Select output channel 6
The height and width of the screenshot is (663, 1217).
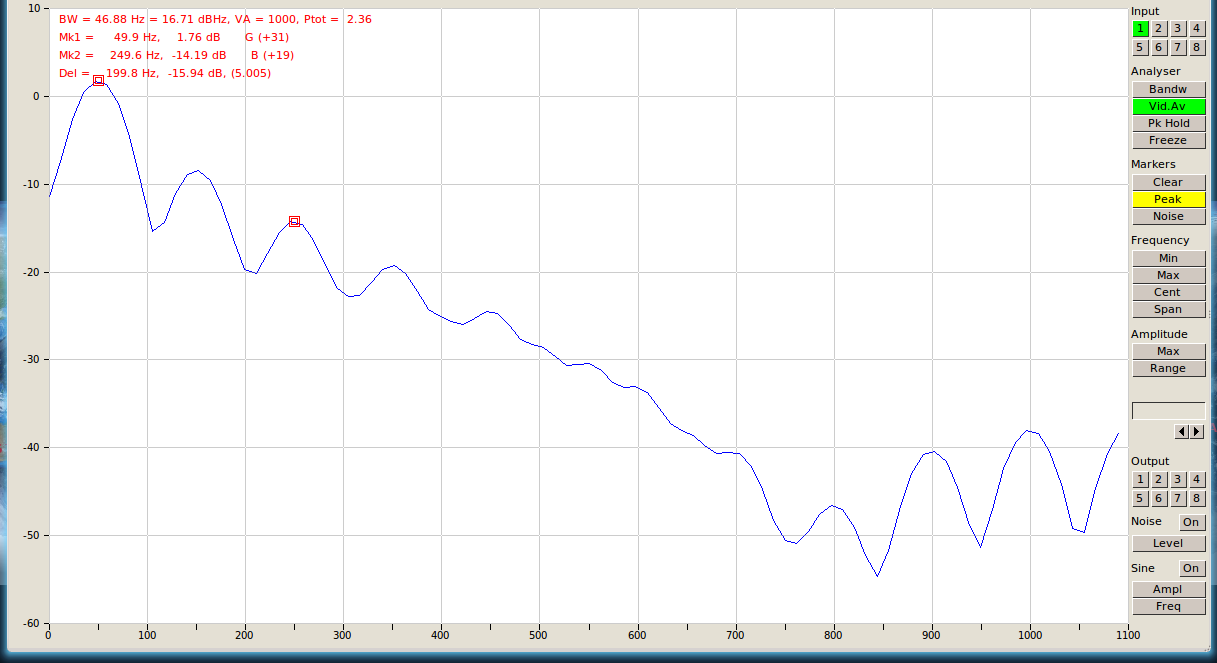click(x=1159, y=499)
